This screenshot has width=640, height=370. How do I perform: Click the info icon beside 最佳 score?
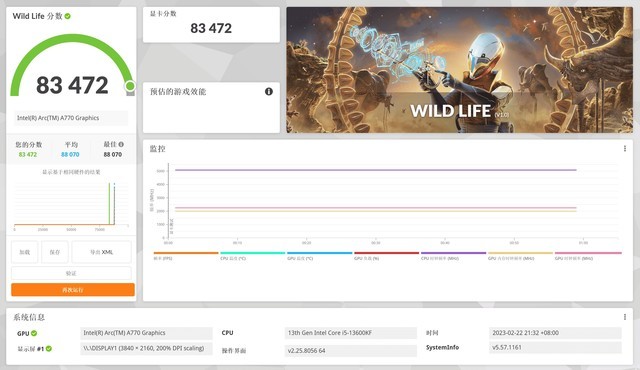click(x=121, y=144)
